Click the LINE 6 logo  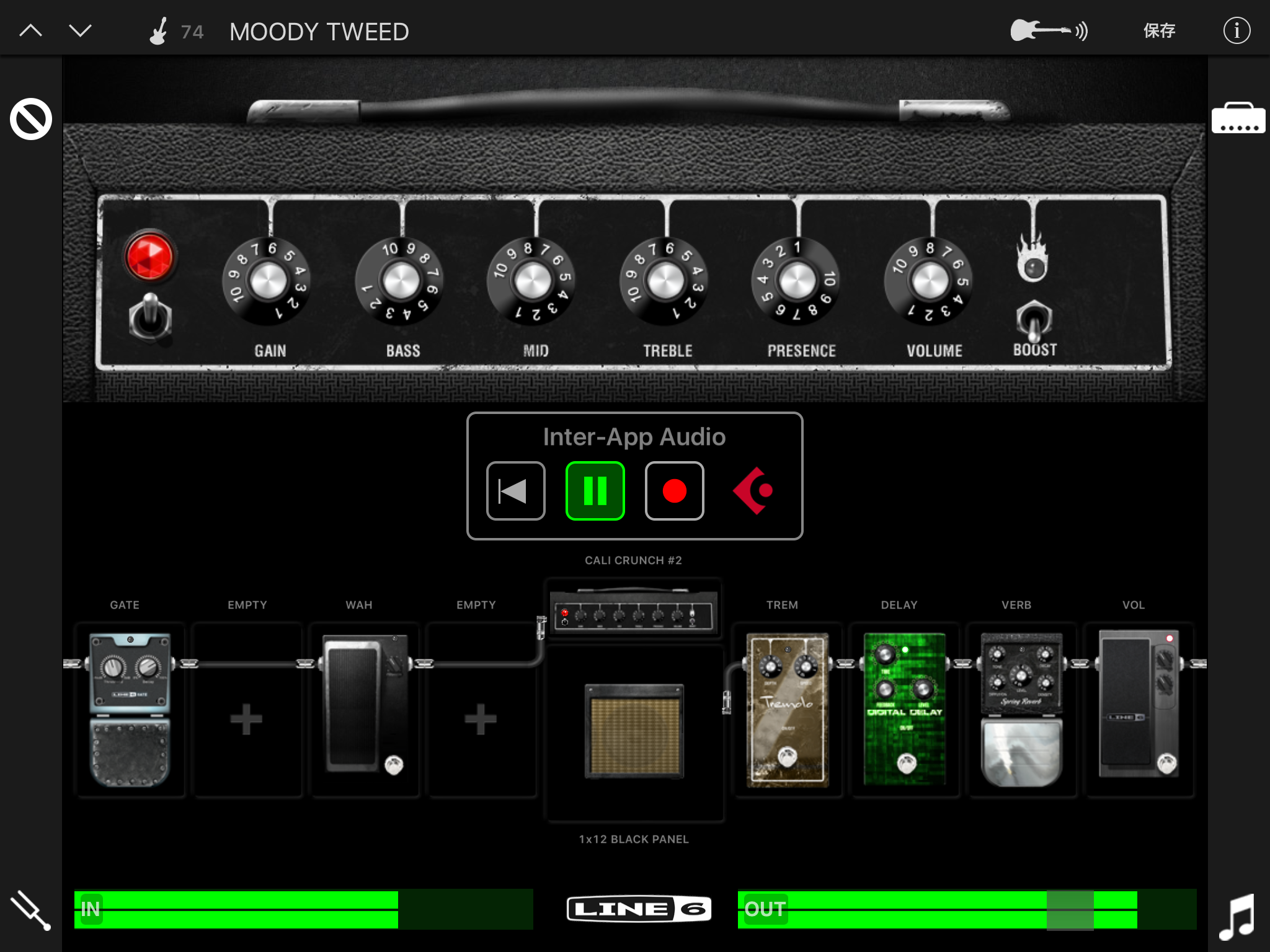point(639,909)
